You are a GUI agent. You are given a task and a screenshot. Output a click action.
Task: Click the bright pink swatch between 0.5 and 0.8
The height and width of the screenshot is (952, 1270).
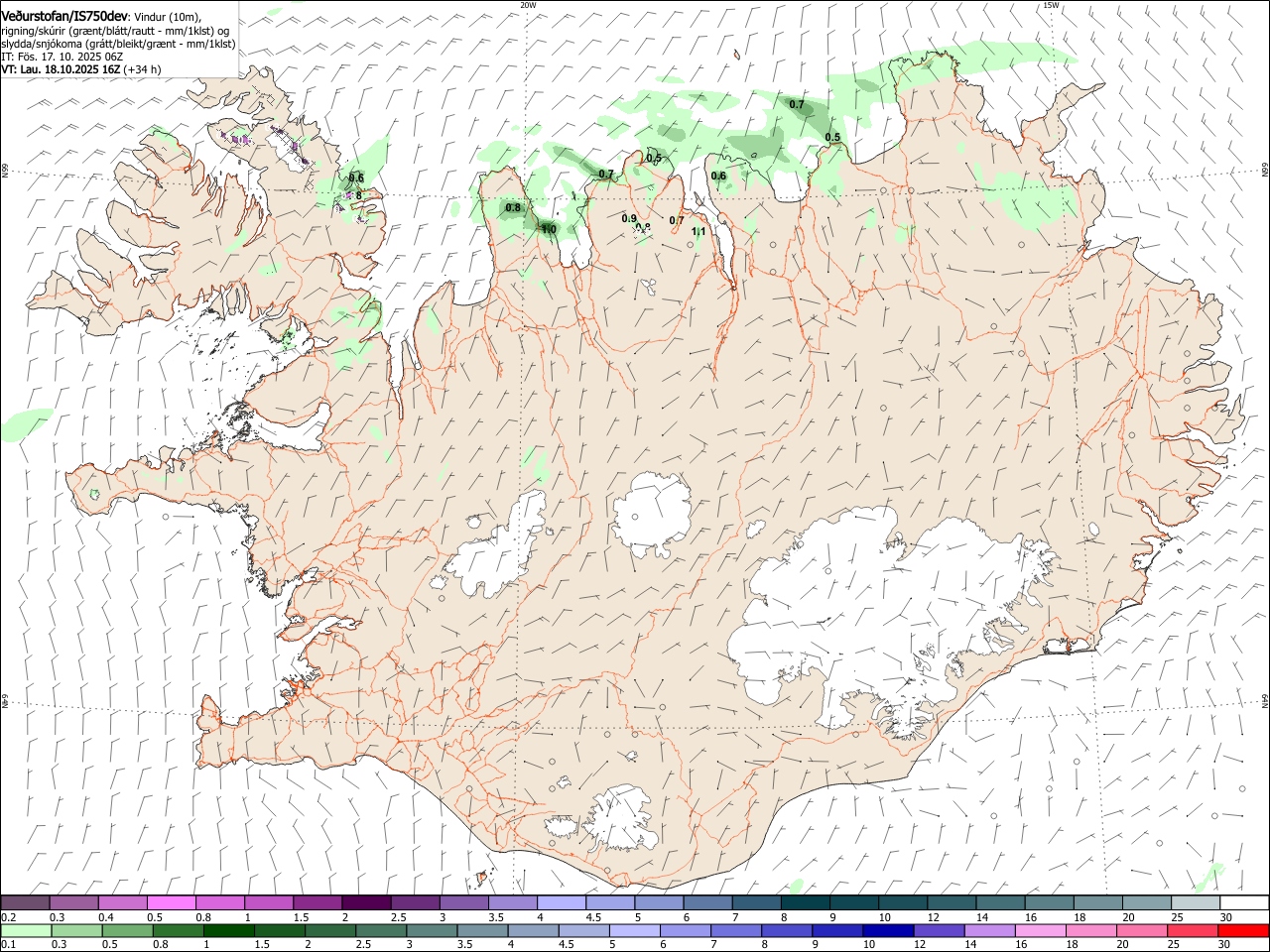(x=172, y=903)
